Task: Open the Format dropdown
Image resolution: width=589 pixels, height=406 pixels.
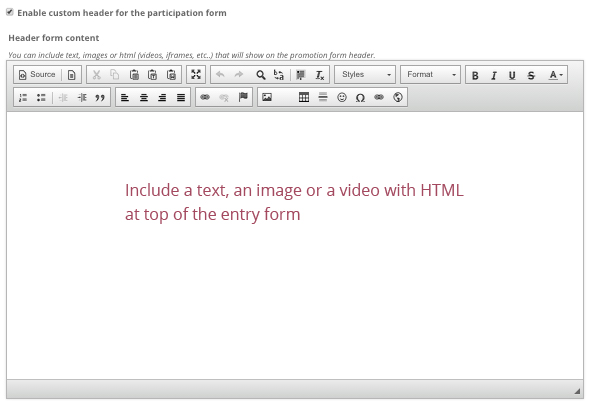Action: (x=430, y=74)
